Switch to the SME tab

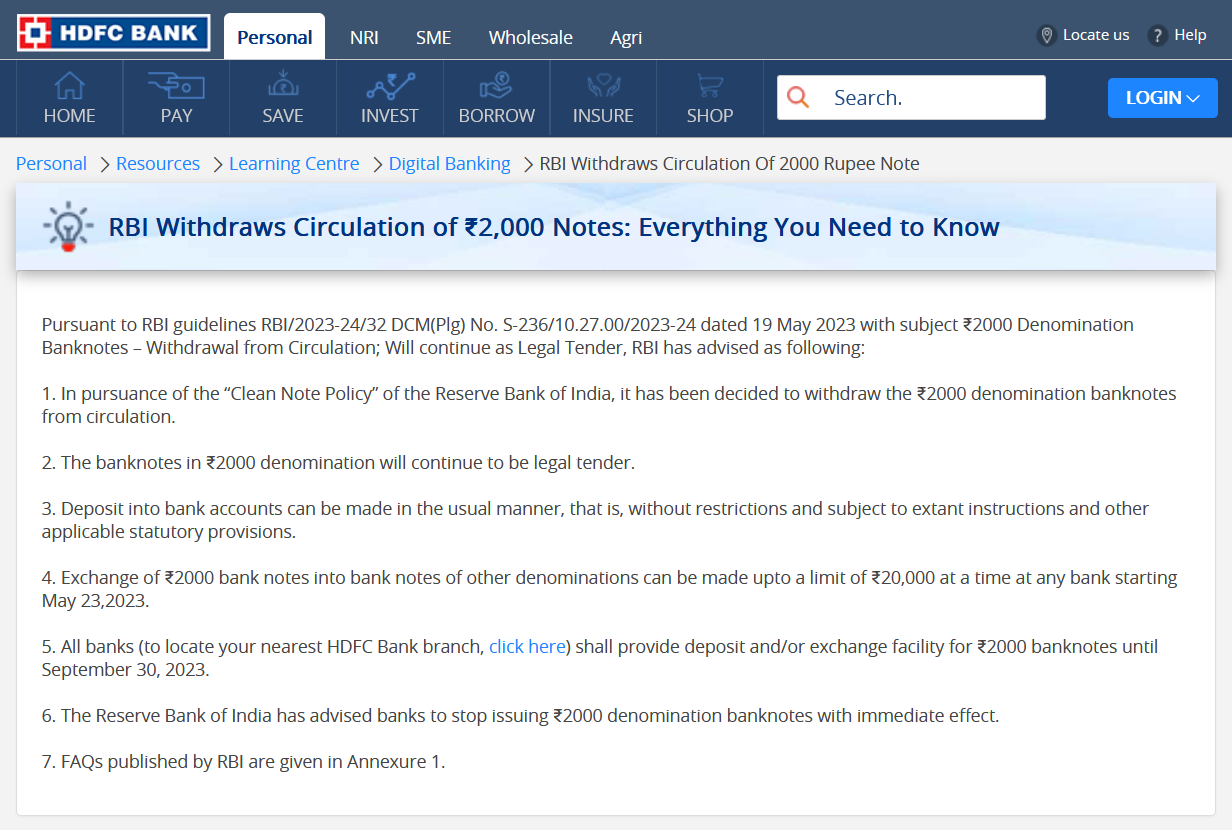point(433,38)
